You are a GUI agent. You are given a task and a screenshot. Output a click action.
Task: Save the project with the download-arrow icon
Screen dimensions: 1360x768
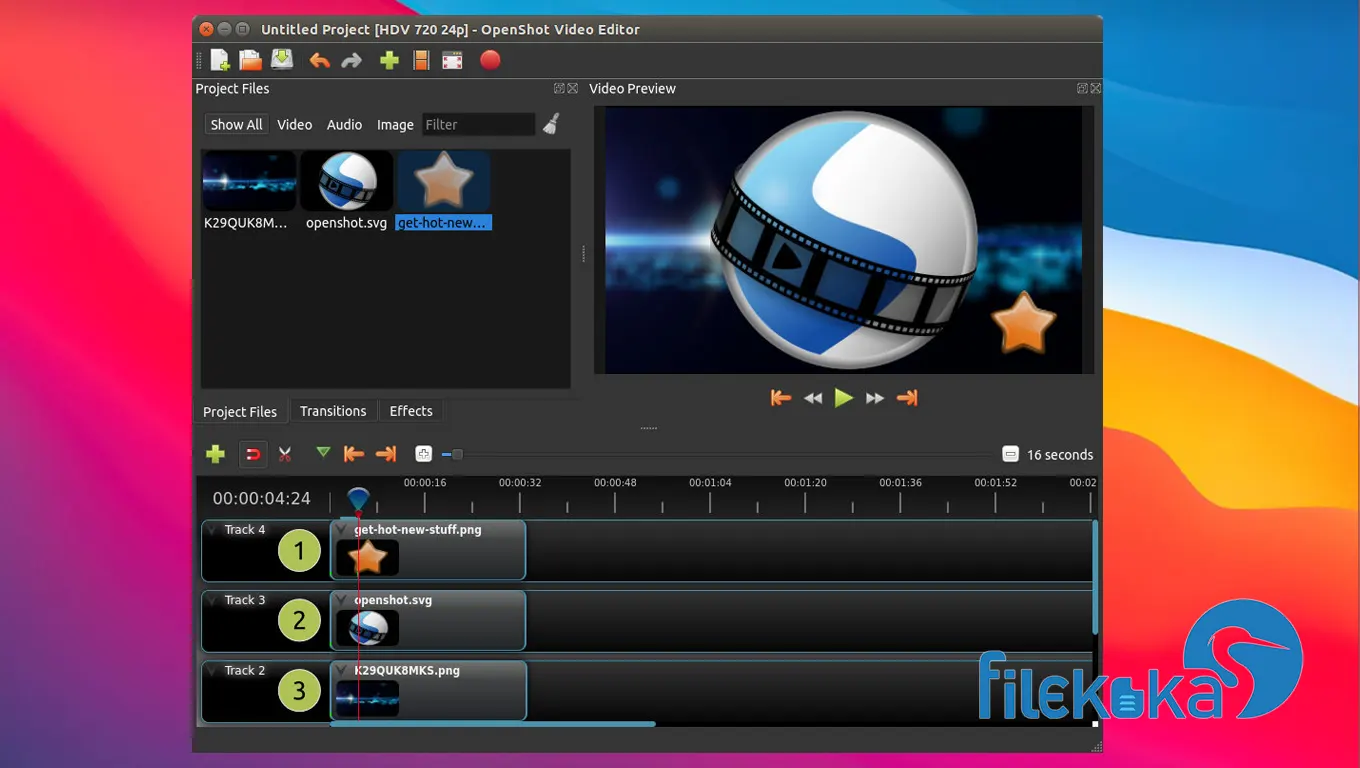click(x=282, y=60)
